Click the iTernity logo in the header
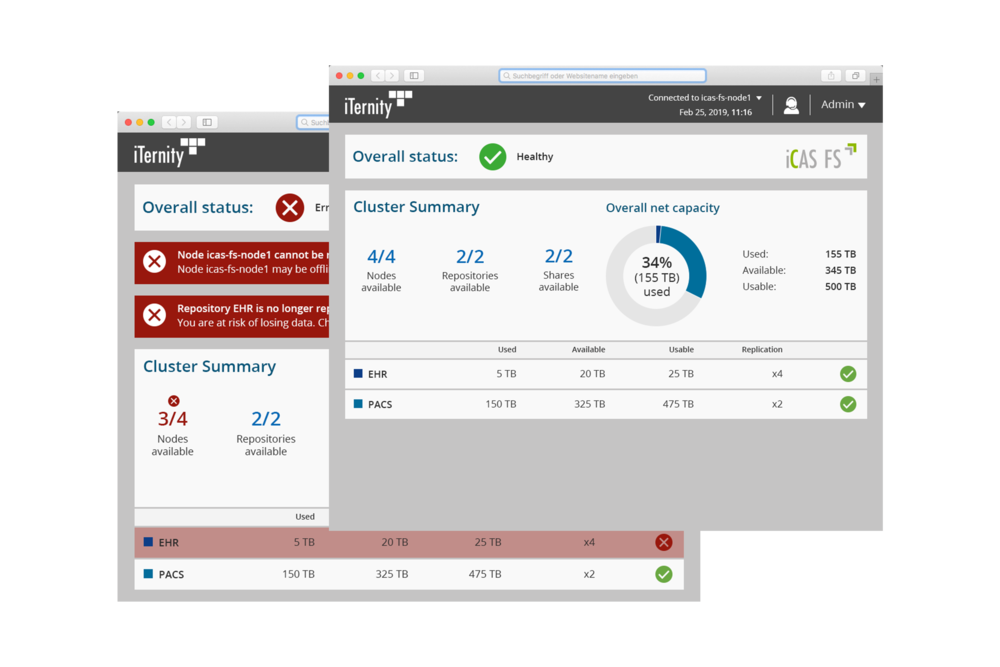Screen dimensions: 1000x667 point(378,104)
